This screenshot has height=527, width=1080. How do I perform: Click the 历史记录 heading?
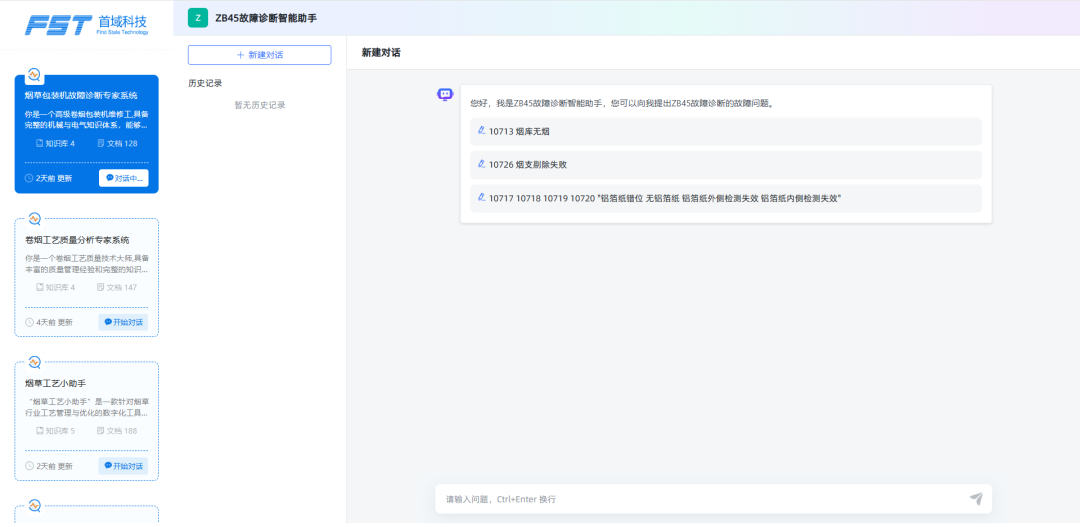pos(205,83)
